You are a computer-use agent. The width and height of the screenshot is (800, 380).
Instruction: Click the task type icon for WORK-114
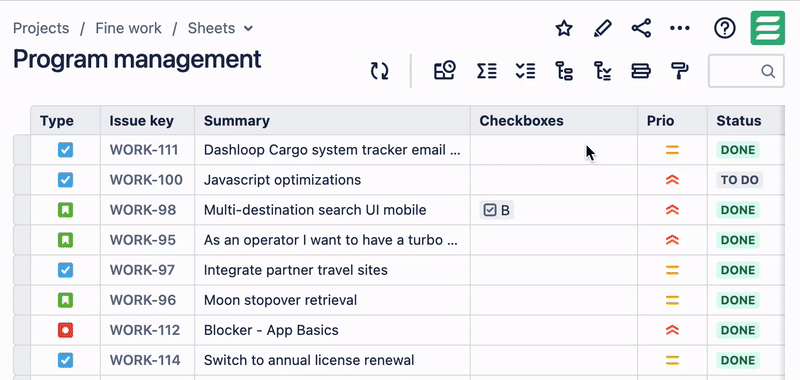(65, 360)
